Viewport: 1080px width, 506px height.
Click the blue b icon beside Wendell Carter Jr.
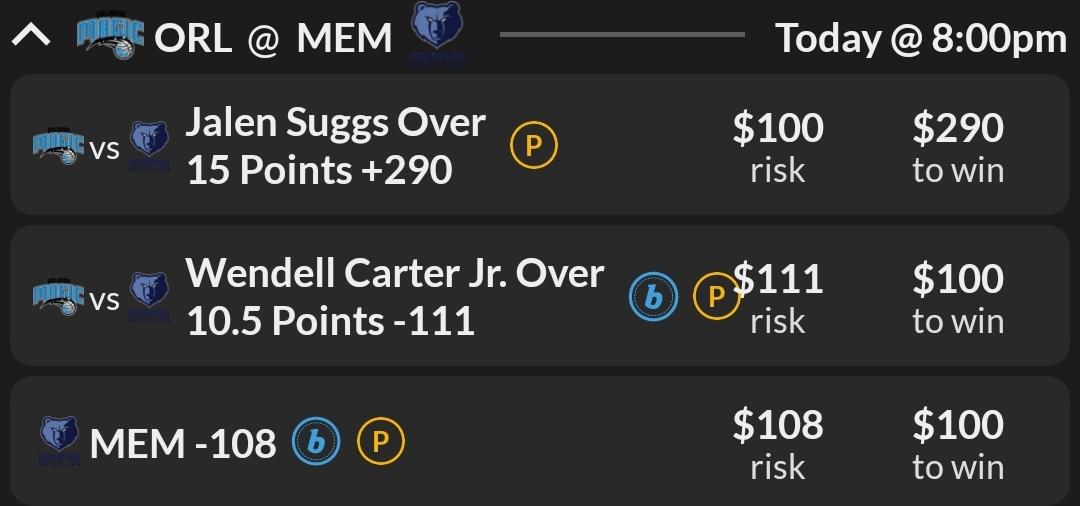click(x=653, y=296)
